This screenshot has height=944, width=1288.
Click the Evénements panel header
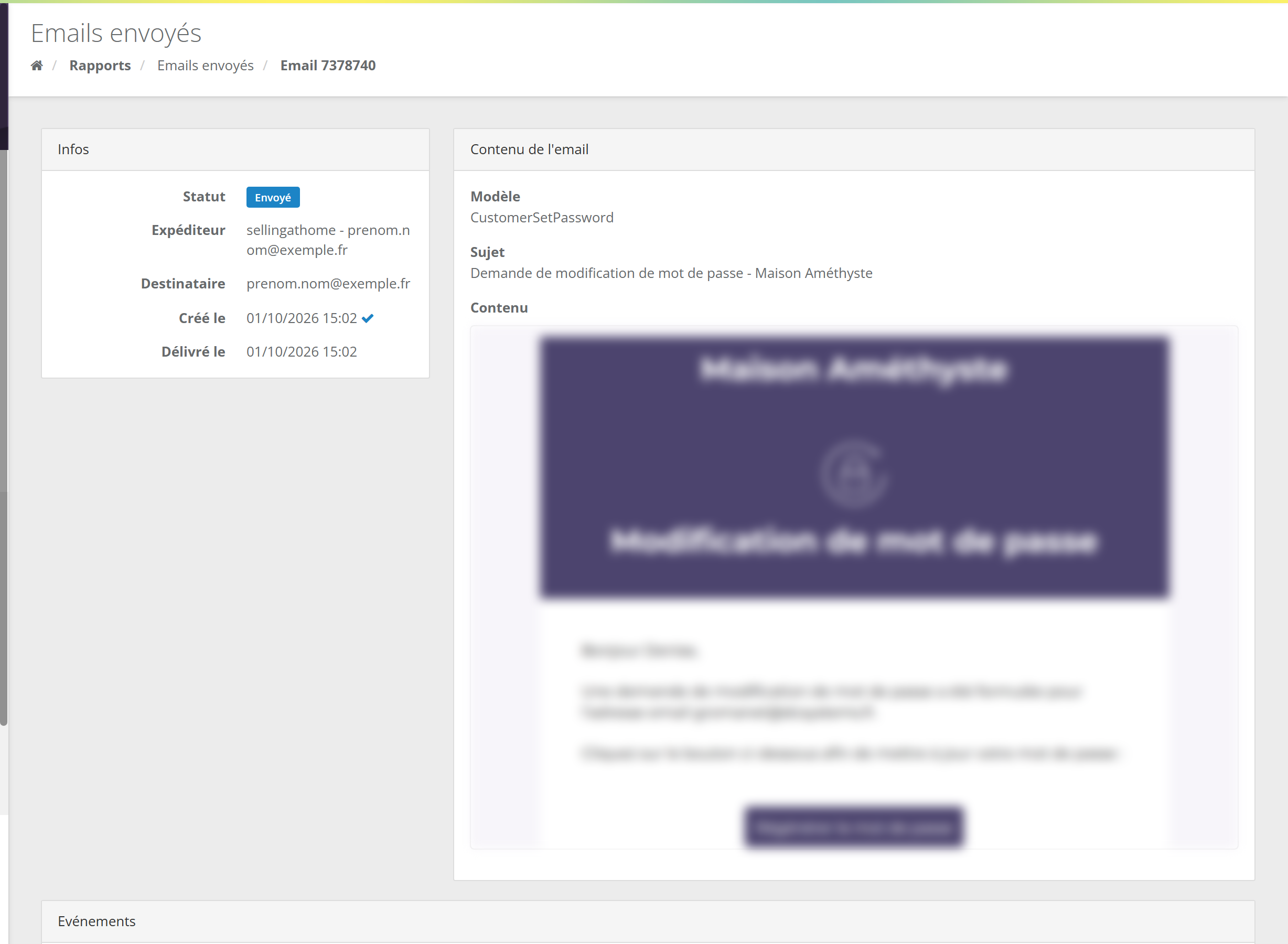click(648, 921)
